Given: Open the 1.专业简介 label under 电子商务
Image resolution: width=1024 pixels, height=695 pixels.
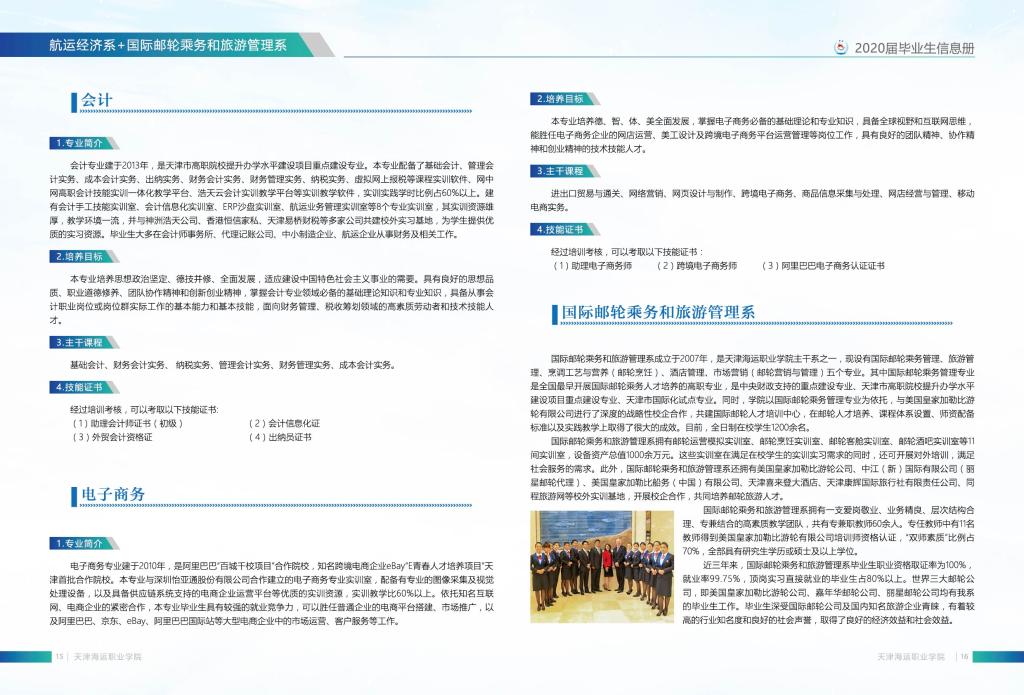Looking at the screenshot, I should click(79, 543).
